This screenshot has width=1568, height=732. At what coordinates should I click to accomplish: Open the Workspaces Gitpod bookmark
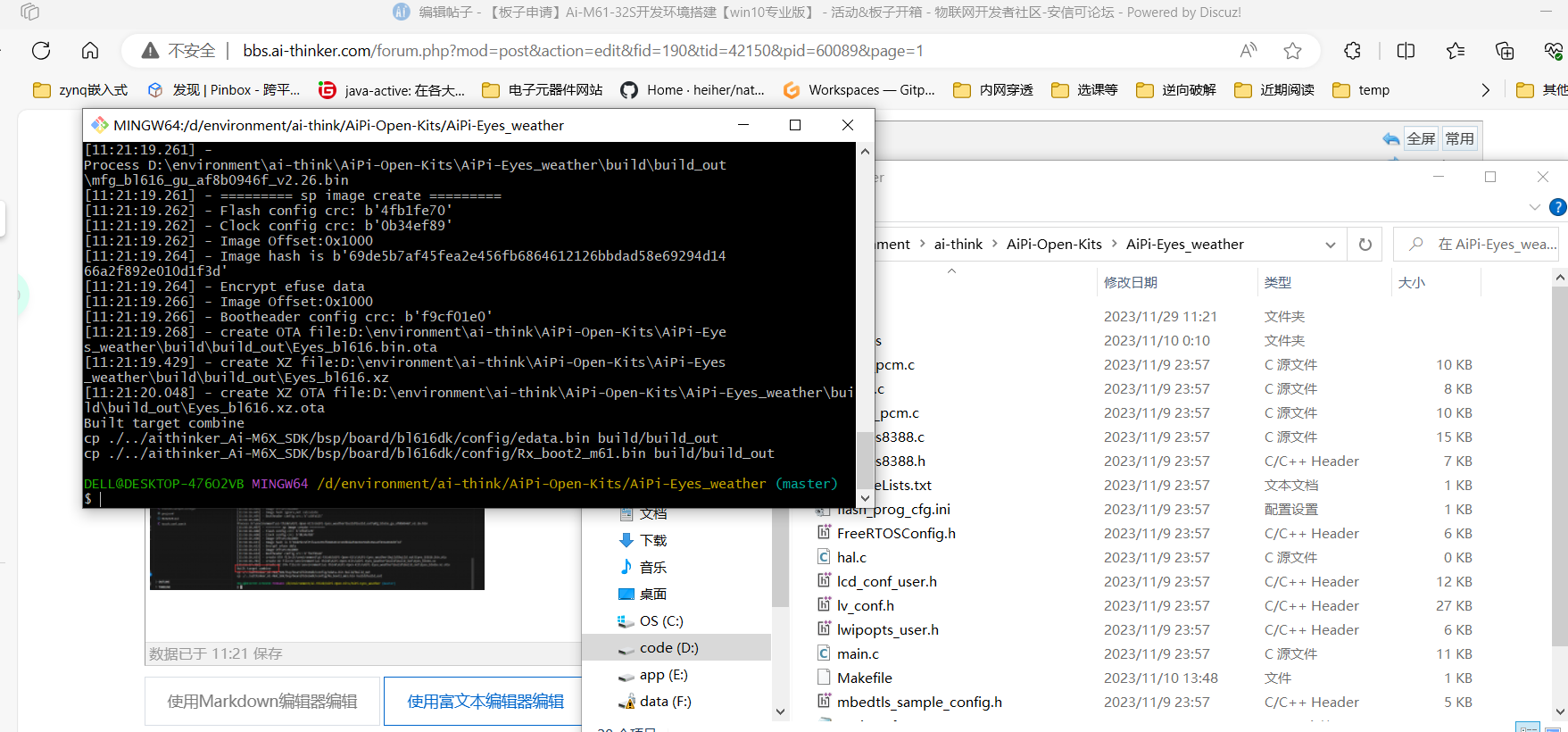coord(859,90)
